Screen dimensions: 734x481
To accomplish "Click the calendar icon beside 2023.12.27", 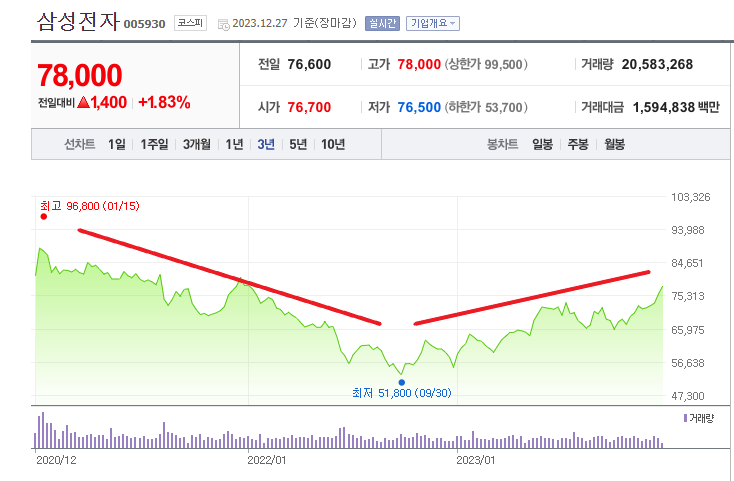I will coord(224,24).
